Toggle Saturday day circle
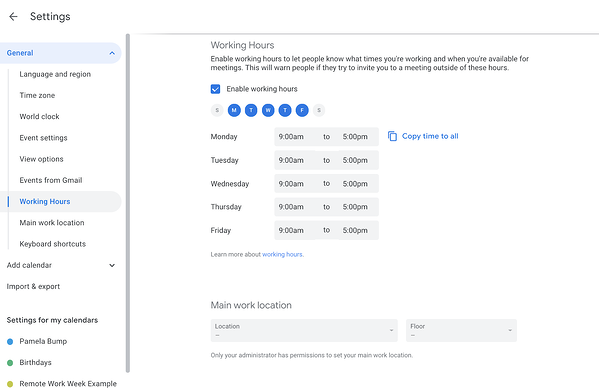 (319, 110)
